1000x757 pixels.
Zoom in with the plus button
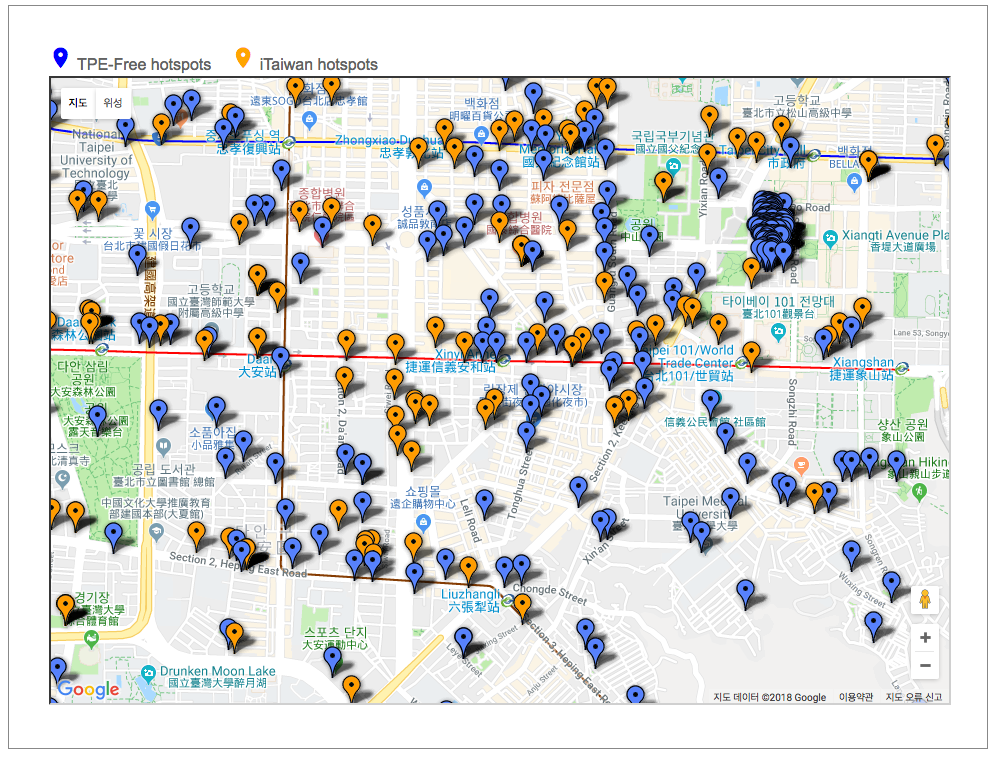925,637
